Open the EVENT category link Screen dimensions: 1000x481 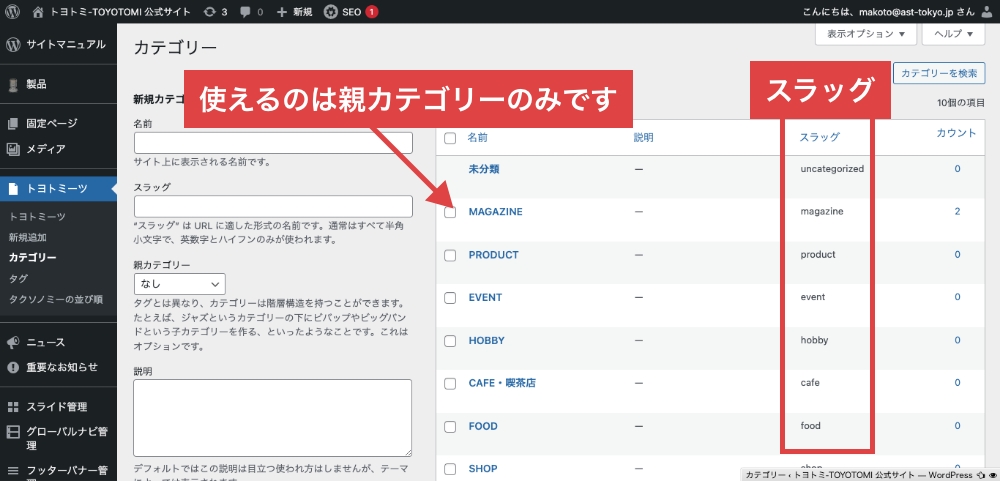485,297
